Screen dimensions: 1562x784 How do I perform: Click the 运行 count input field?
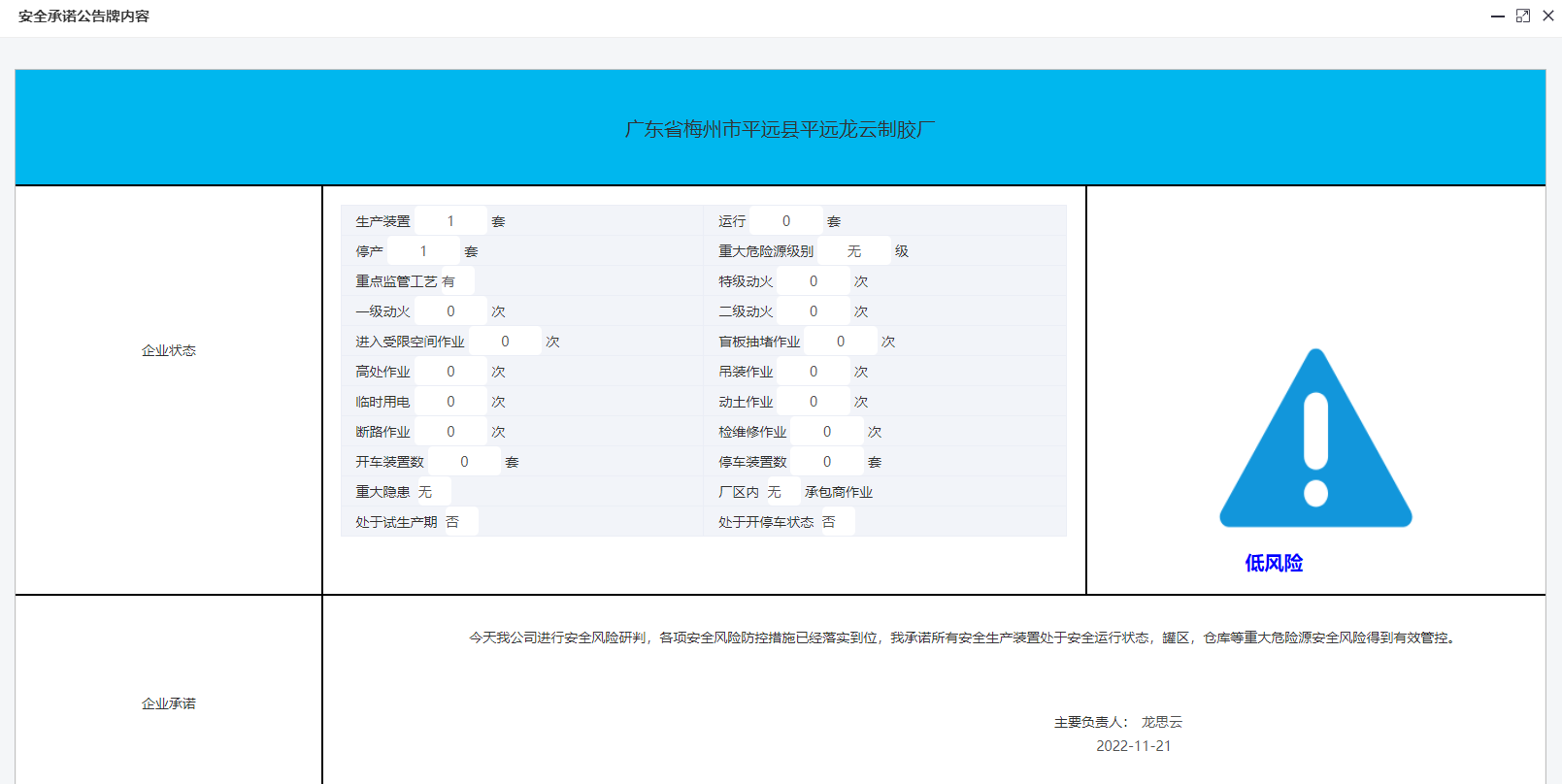pyautogui.click(x=785, y=221)
